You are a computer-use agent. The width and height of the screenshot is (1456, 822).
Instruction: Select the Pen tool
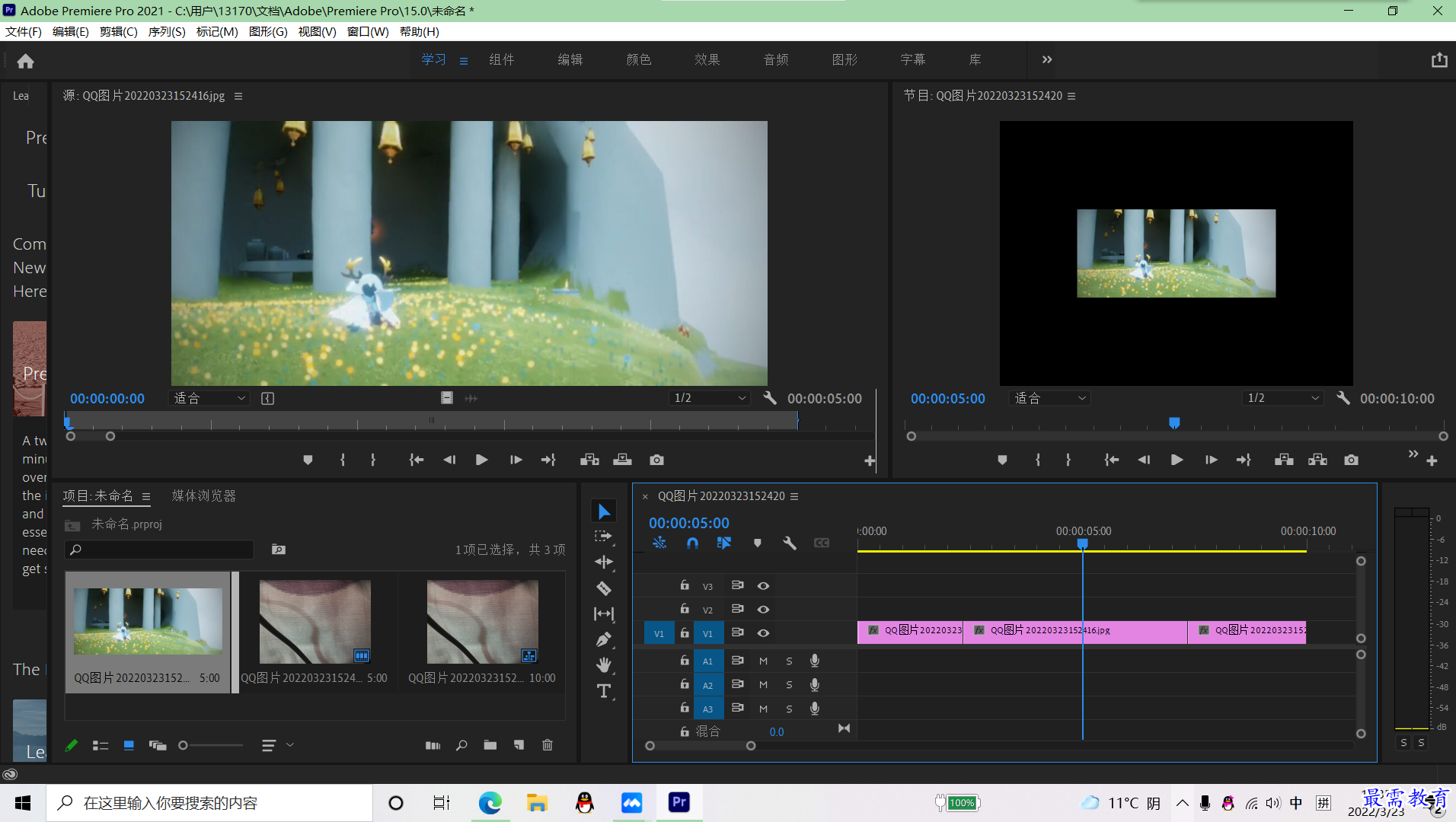coord(604,639)
